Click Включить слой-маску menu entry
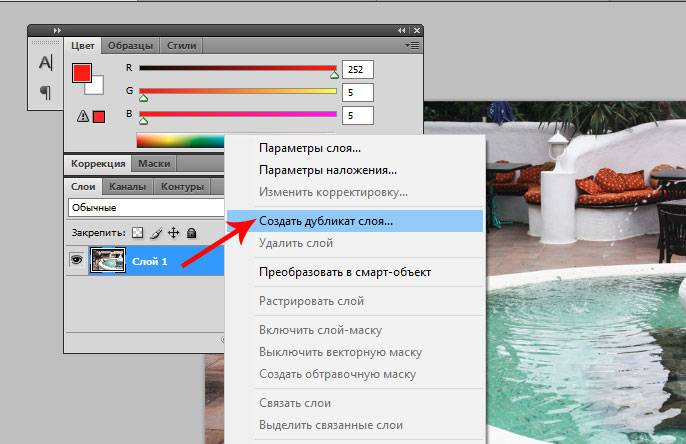Viewport: 686px width, 444px height. pos(320,330)
